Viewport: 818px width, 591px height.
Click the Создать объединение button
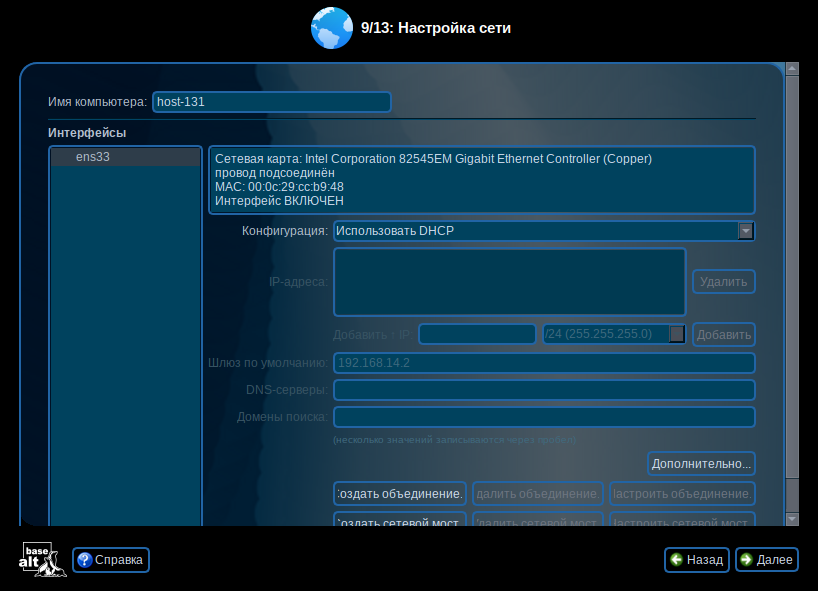[400, 493]
